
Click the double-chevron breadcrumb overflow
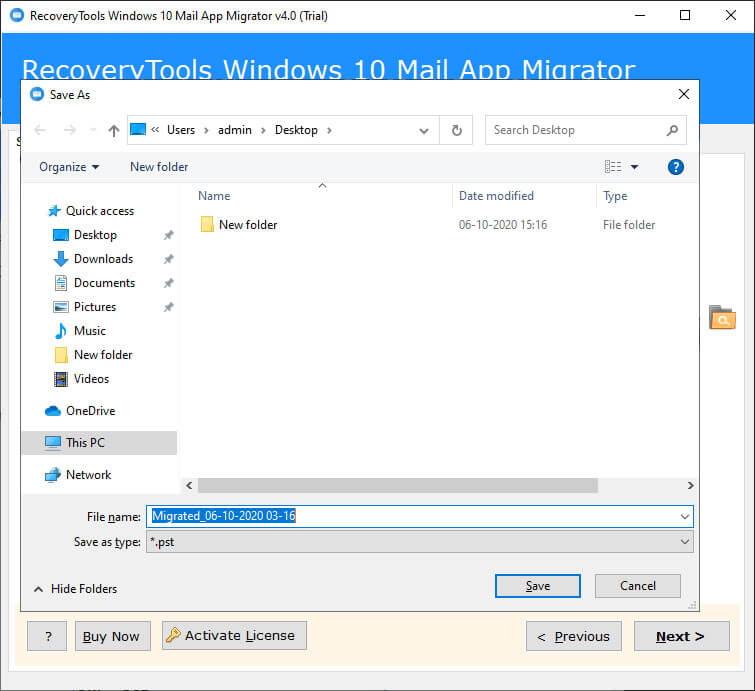pos(155,130)
